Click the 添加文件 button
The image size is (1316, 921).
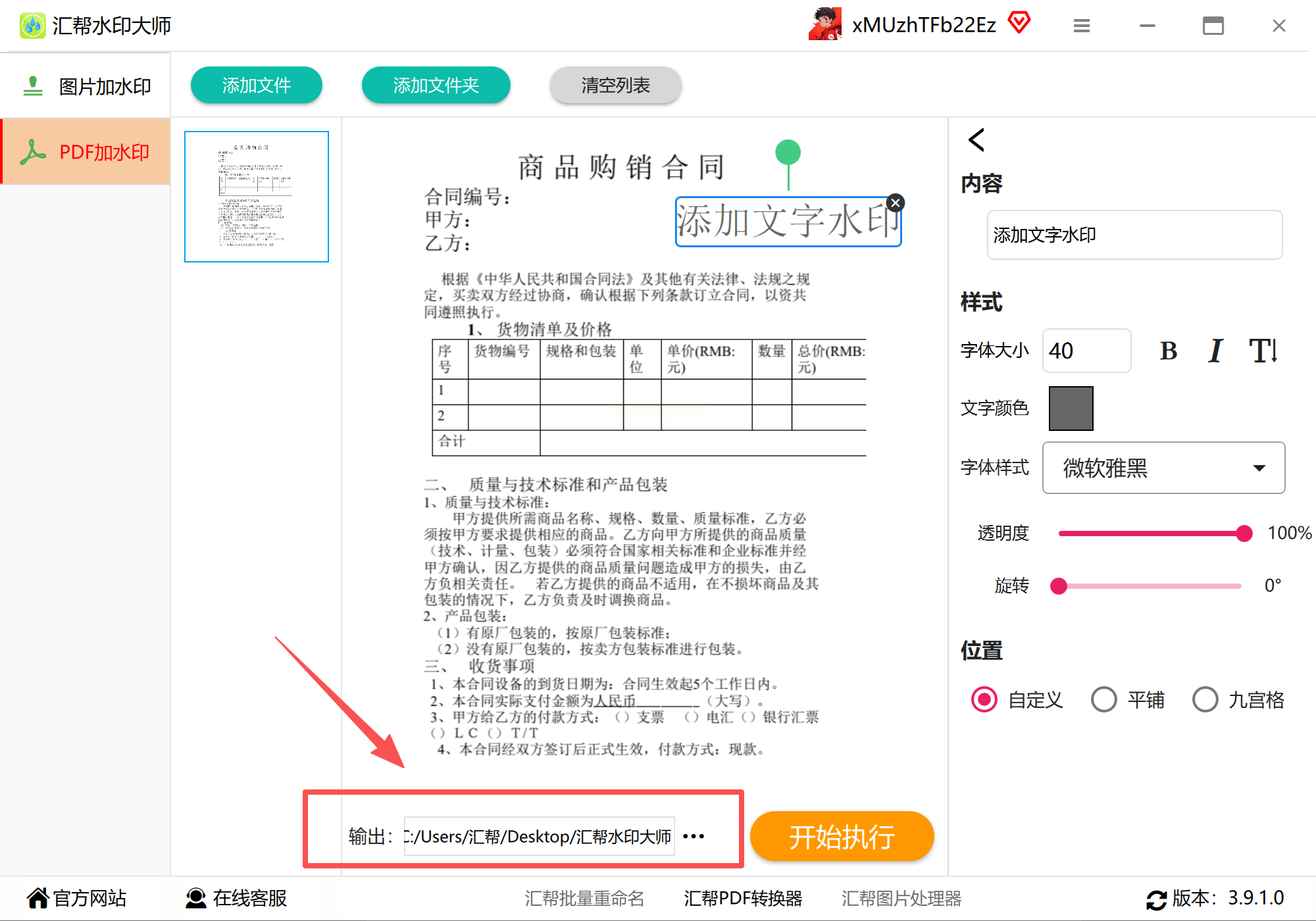(x=256, y=85)
